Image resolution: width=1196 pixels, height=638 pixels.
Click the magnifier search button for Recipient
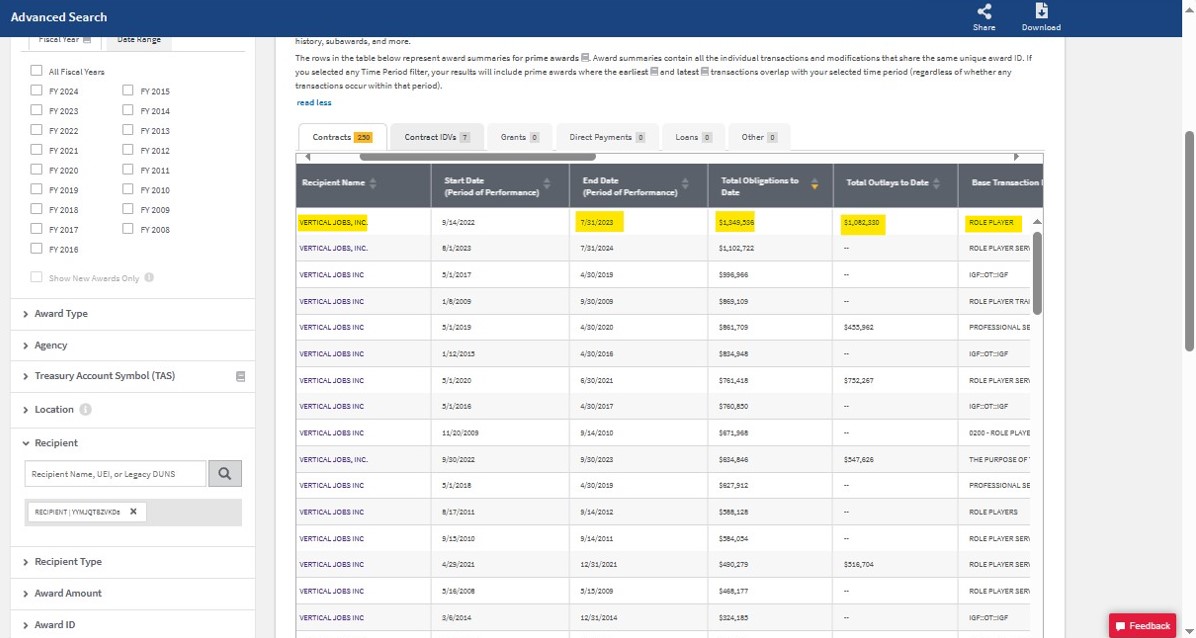pos(225,473)
